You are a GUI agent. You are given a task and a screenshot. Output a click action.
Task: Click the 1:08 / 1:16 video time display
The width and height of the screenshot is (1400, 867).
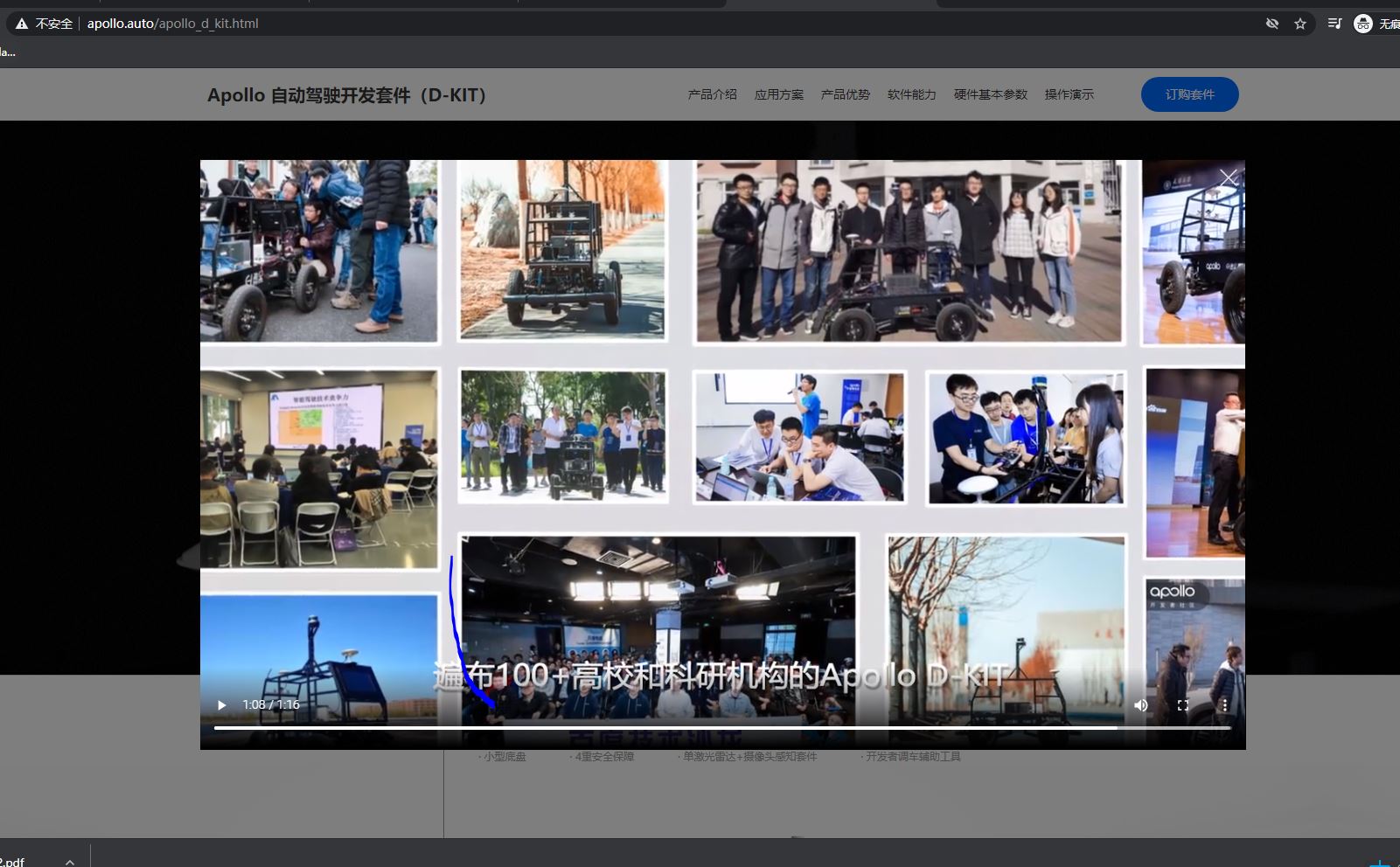click(x=271, y=704)
